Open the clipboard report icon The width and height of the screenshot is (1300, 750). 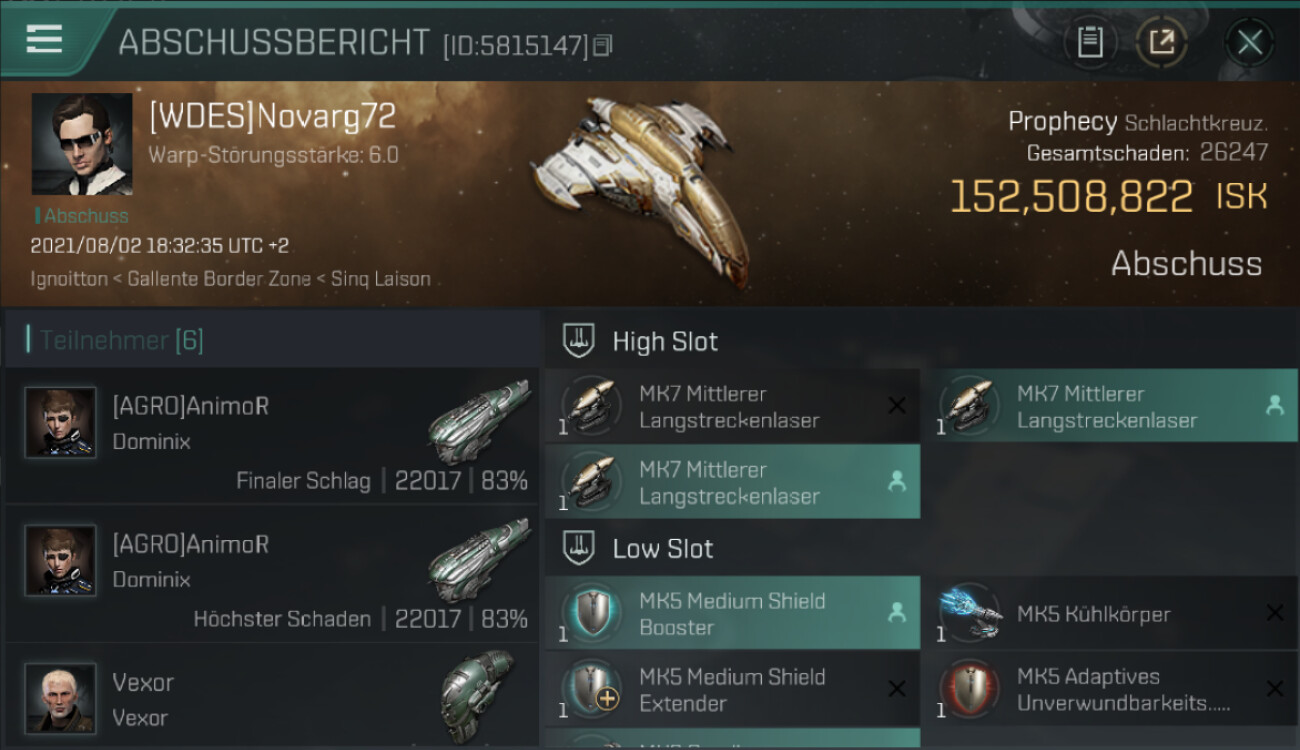click(1090, 42)
